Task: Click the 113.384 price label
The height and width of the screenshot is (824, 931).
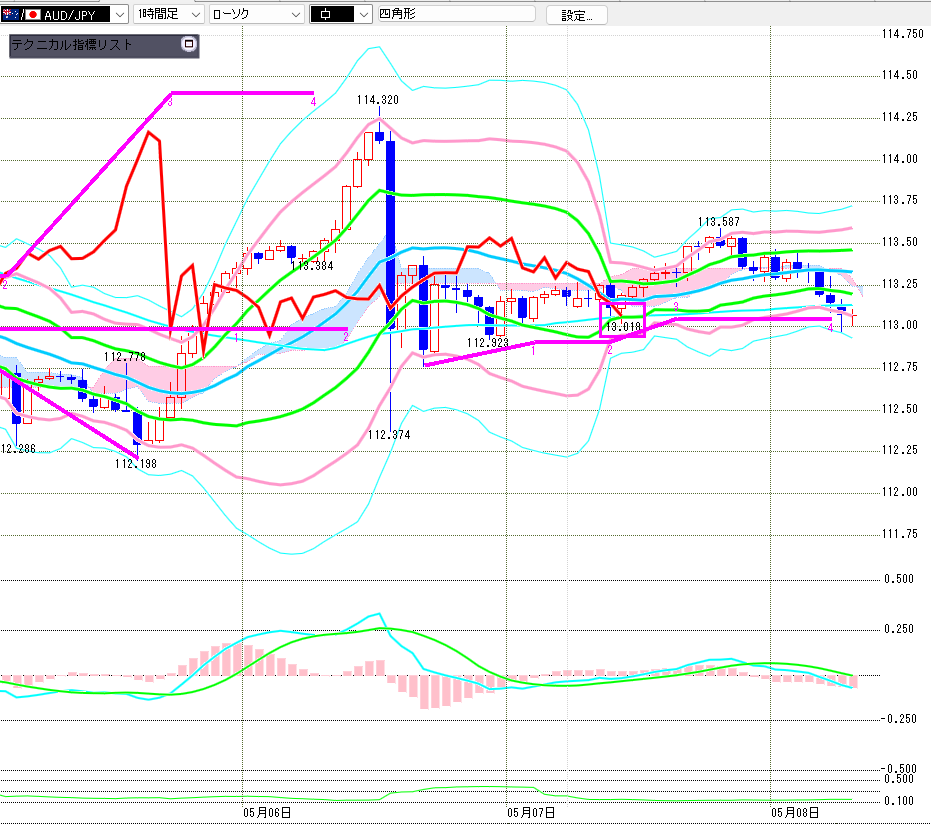Action: [312, 266]
